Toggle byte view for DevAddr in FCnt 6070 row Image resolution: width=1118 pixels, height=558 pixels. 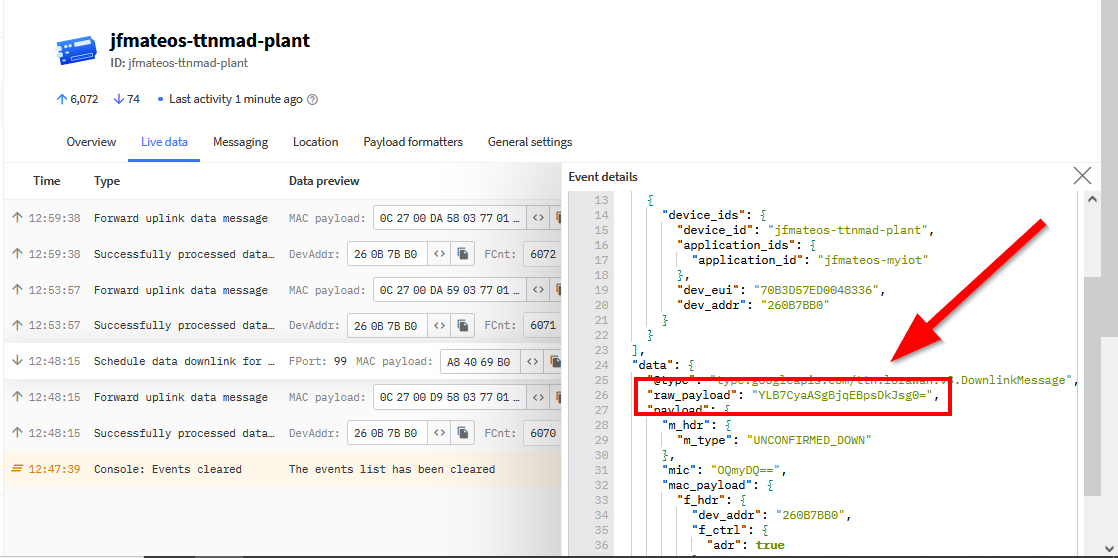tap(440, 433)
